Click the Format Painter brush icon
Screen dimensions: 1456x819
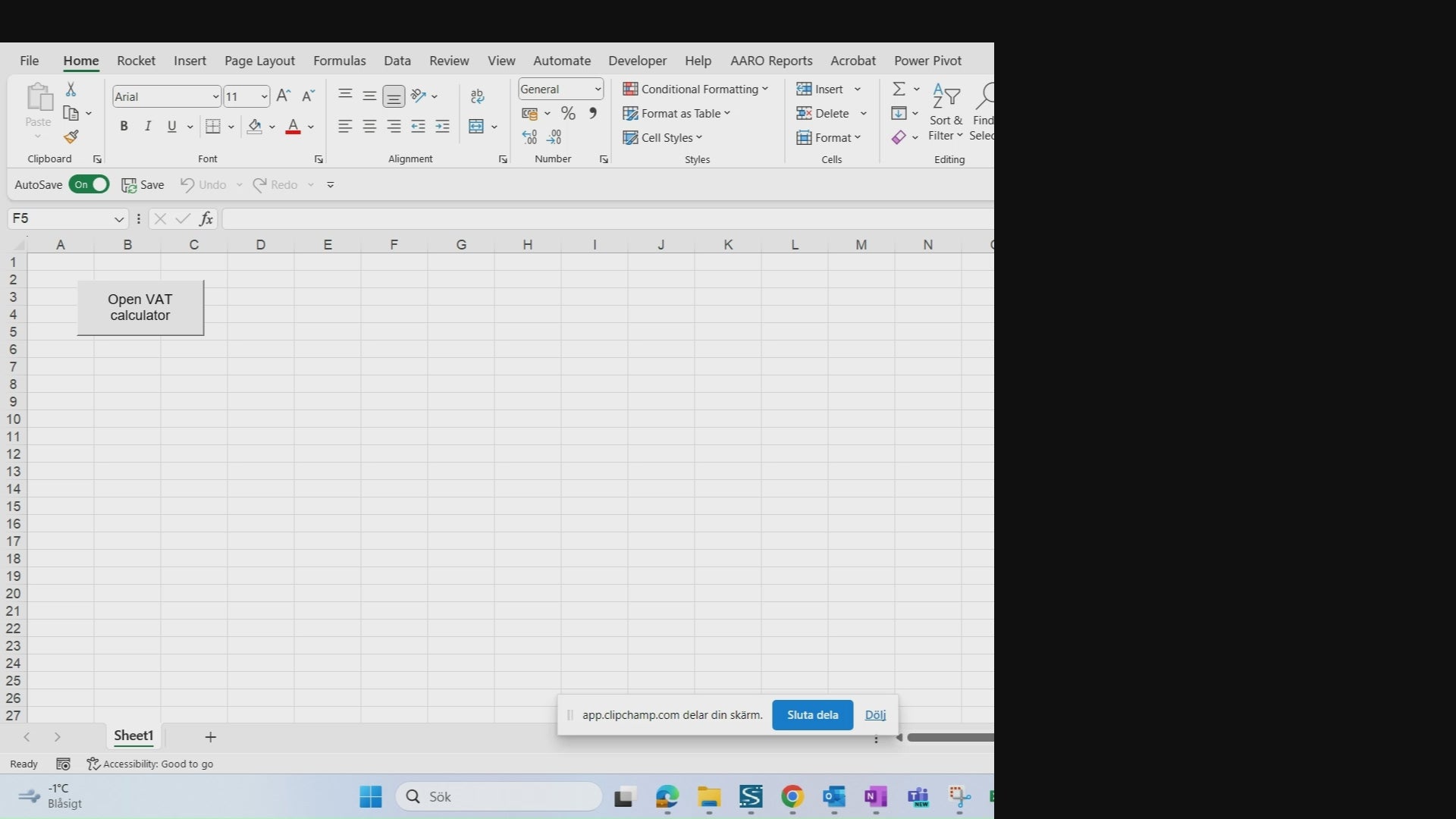pos(71,137)
